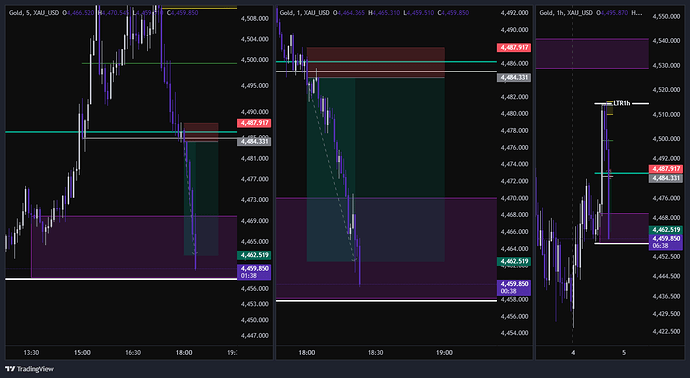Select purple demand rectangle on 5-minute chart
This screenshot has width=690, height=378.
(134, 246)
